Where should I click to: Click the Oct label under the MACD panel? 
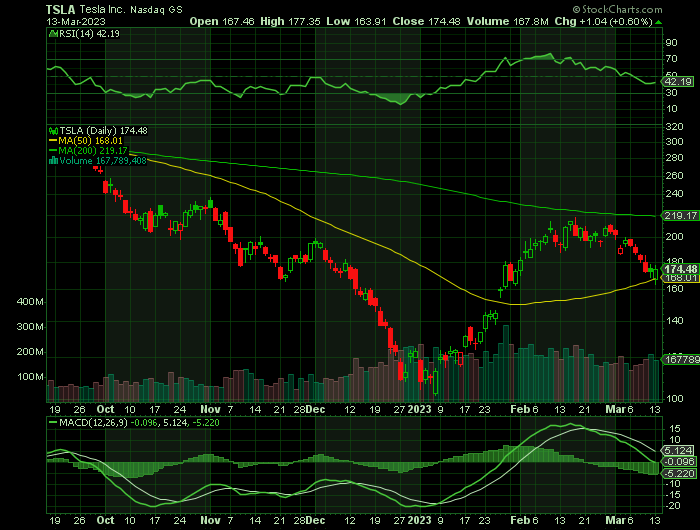[x=105, y=520]
